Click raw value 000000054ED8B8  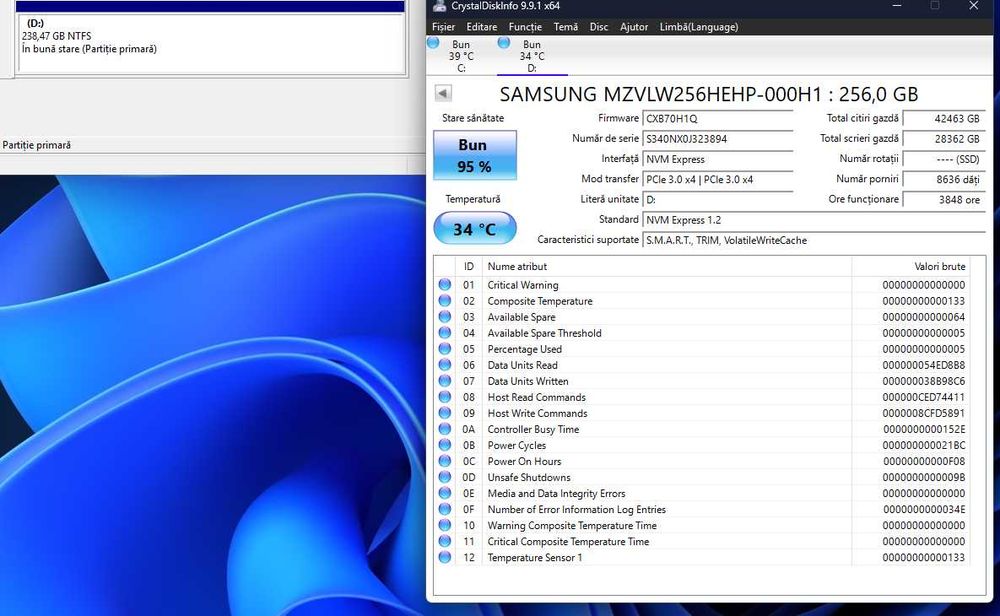point(923,365)
